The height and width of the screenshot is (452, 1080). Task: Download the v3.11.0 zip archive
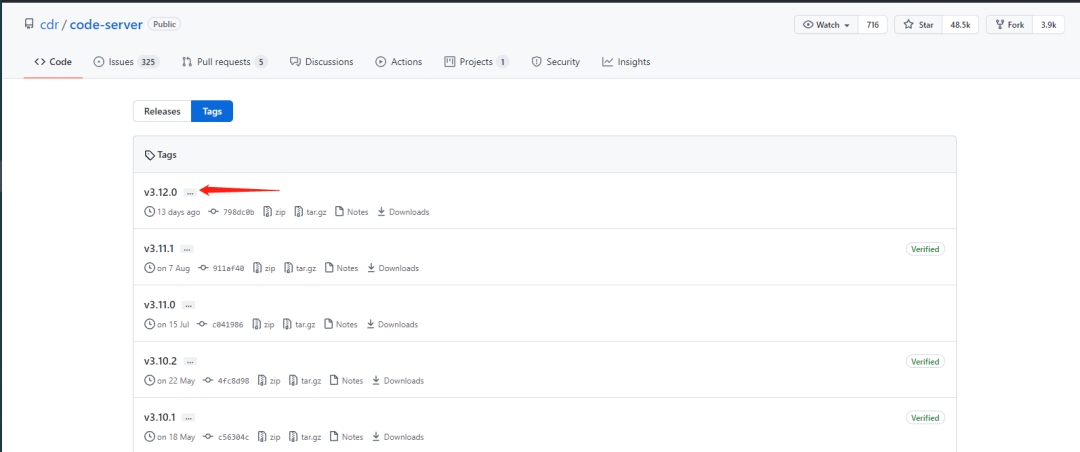pos(263,325)
